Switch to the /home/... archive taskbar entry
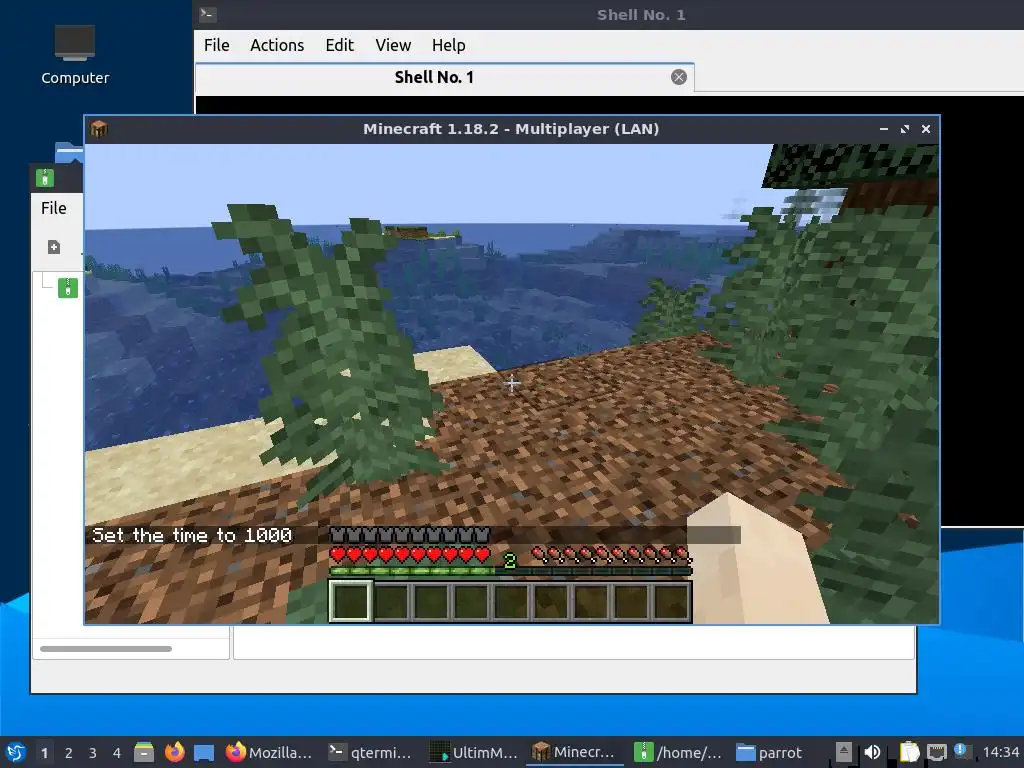 (677, 752)
